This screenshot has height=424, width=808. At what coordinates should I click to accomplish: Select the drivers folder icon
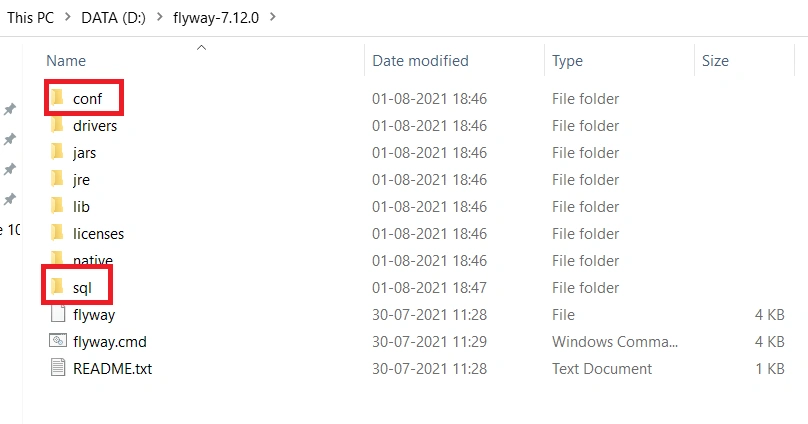[57, 124]
